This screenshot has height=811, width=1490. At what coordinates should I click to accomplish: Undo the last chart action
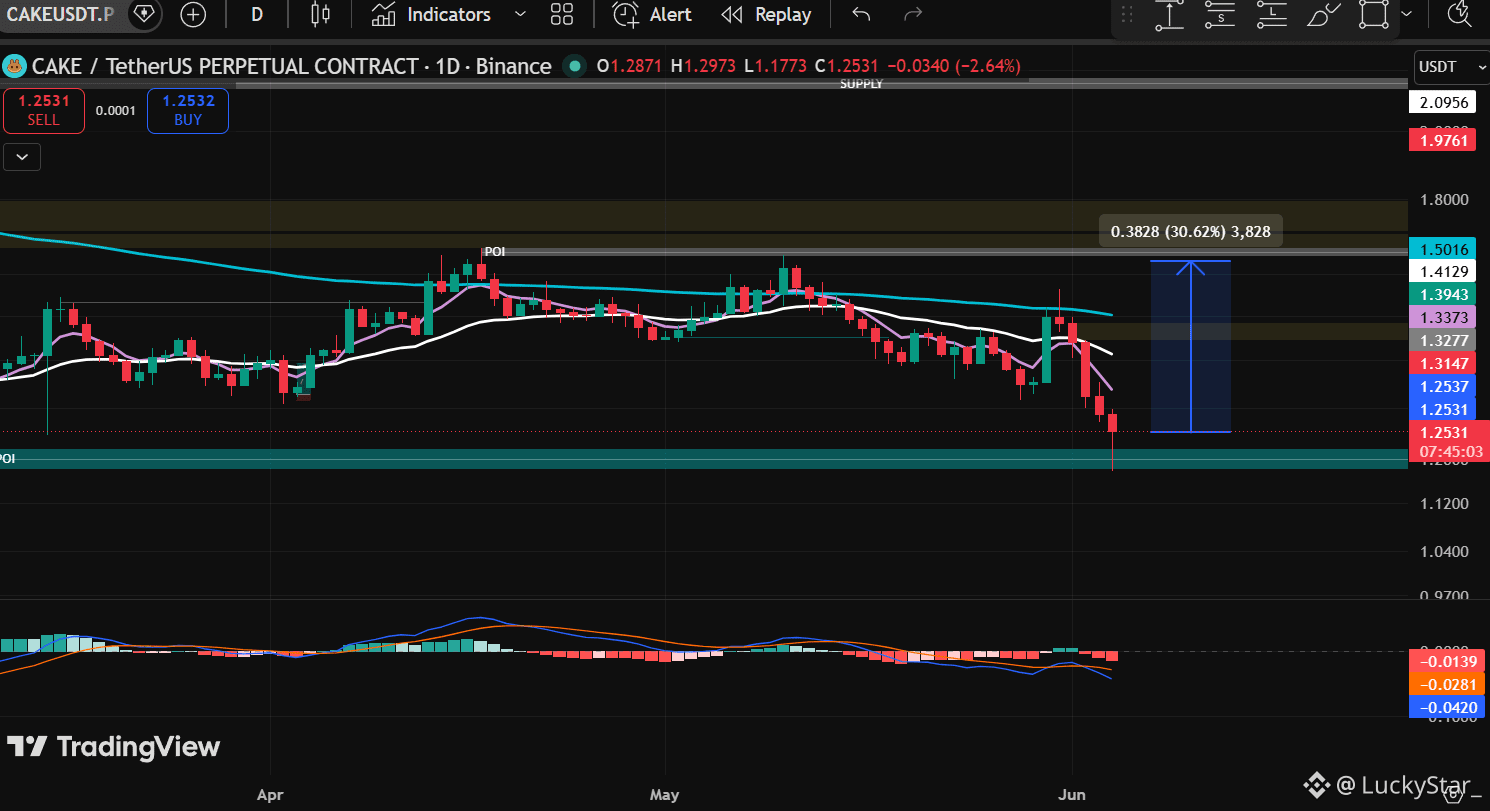(861, 14)
